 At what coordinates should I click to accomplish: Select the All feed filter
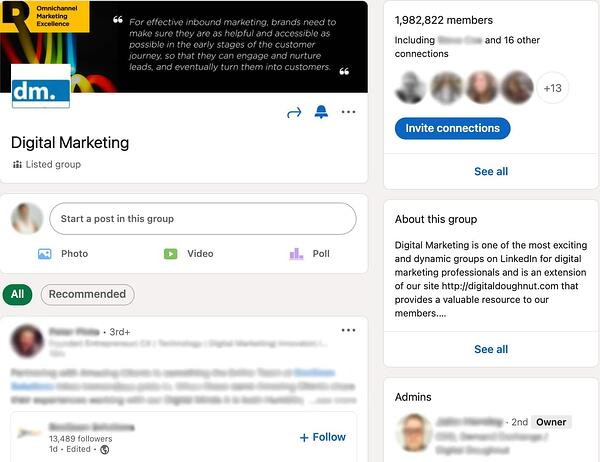(x=17, y=294)
